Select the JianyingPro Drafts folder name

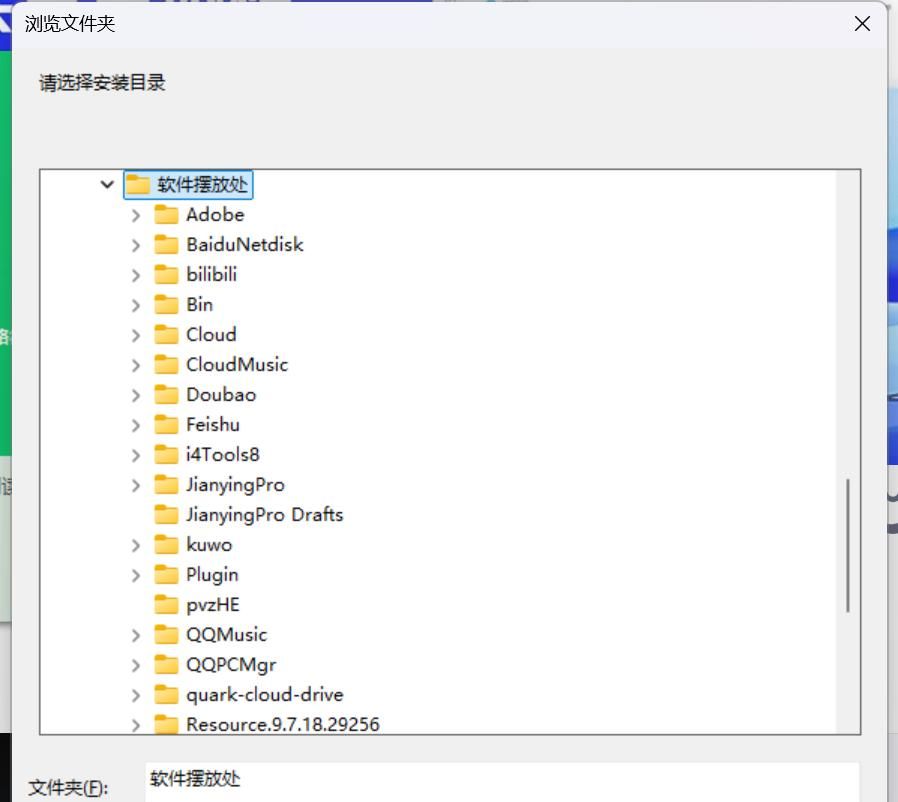coord(265,515)
